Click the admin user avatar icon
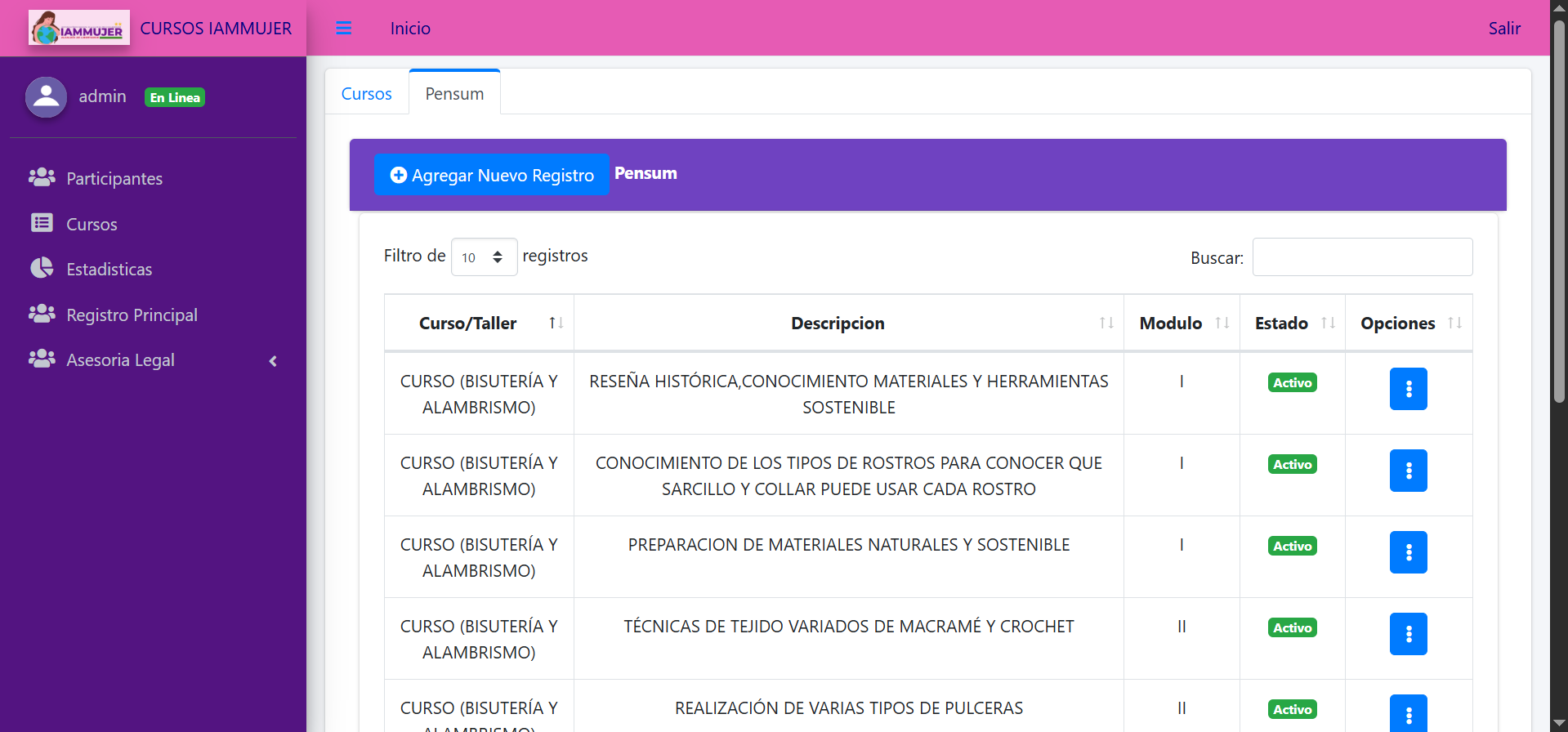This screenshot has height=732, width=1568. coord(46,97)
